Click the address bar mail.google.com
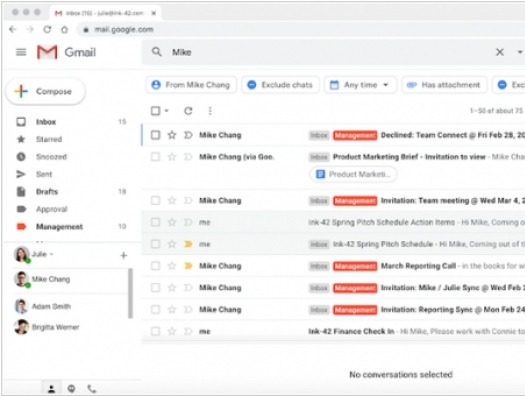 point(124,29)
